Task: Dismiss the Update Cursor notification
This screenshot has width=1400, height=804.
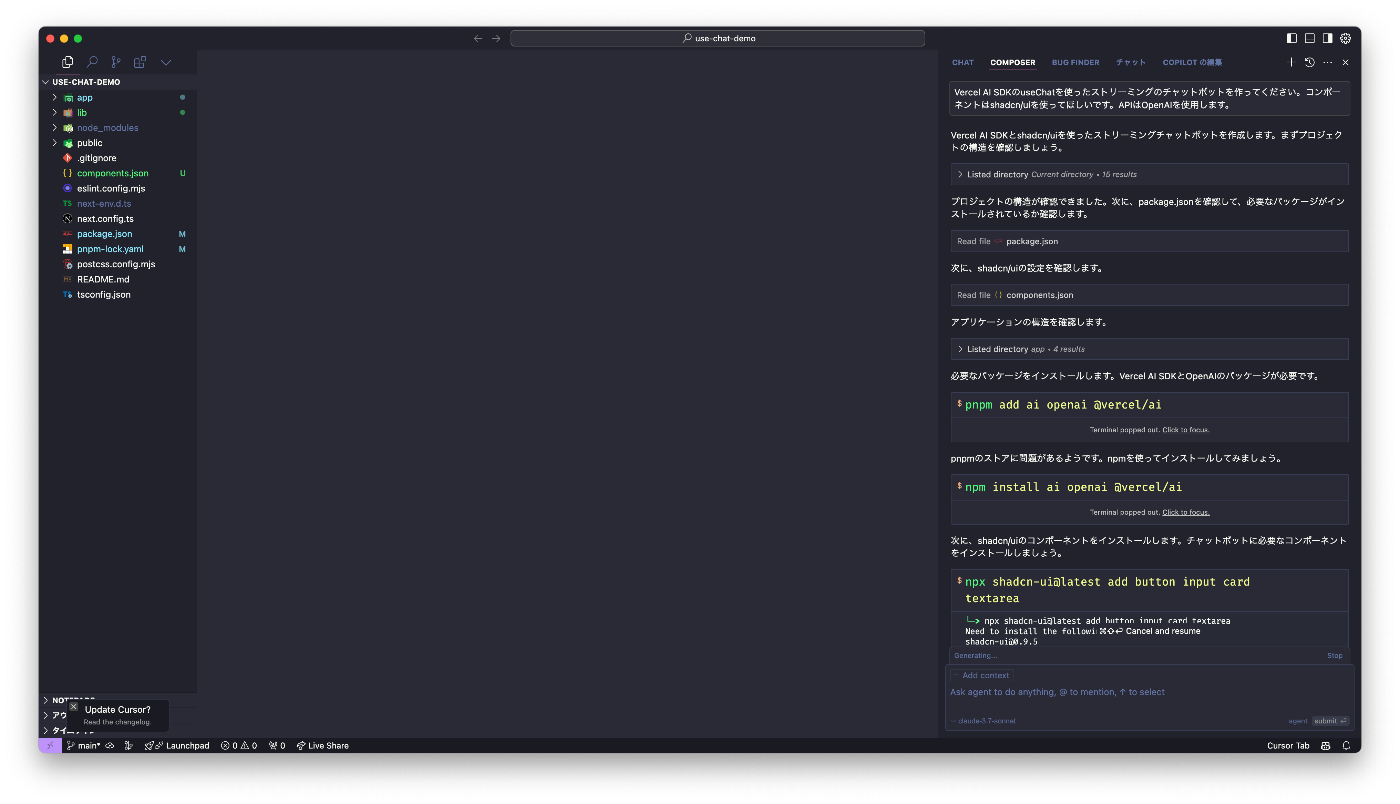Action: [x=73, y=707]
